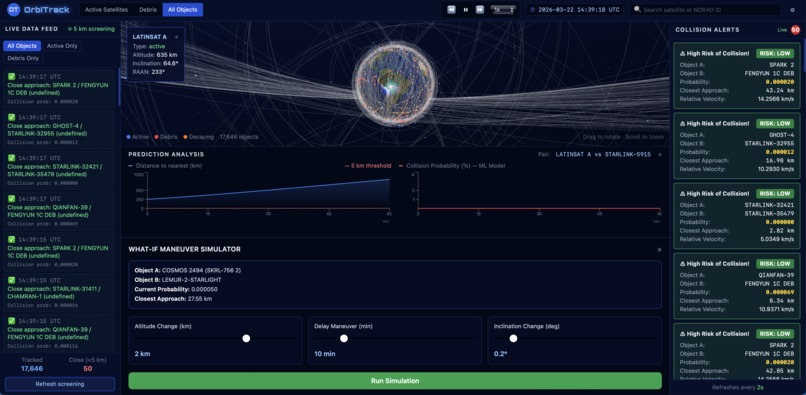Click check icon on STARLINK-31411 feed entry

coord(11,280)
